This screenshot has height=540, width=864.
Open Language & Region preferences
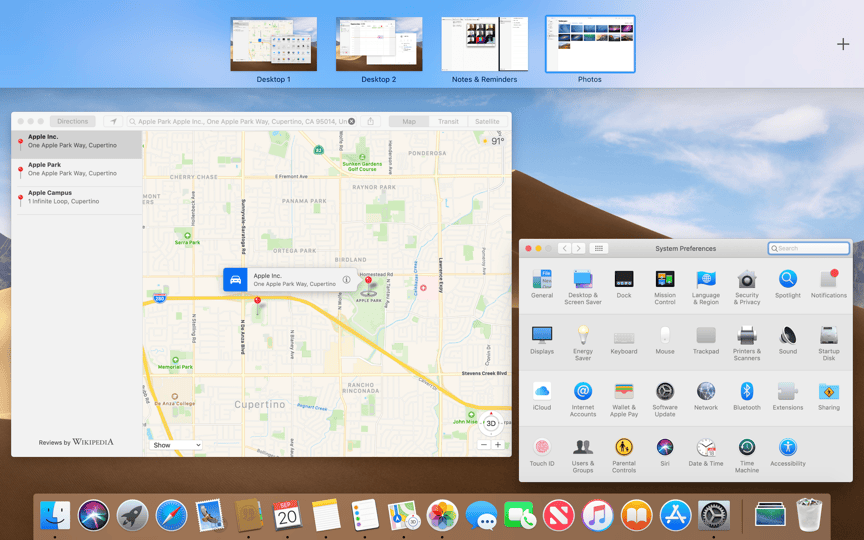706,287
